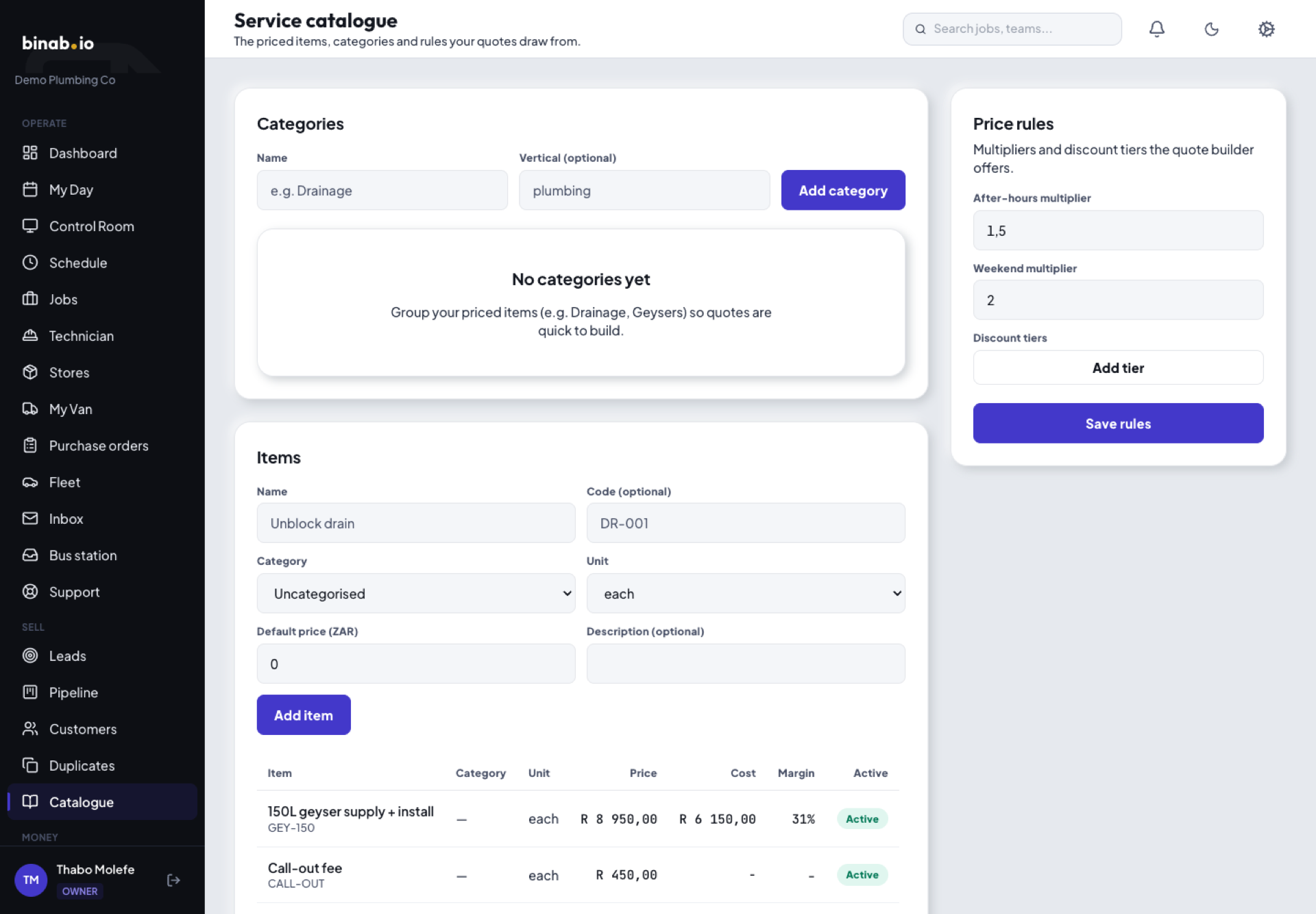The width and height of the screenshot is (1316, 914).
Task: Focus the category Name field e.g. Drainage
Action: [382, 190]
